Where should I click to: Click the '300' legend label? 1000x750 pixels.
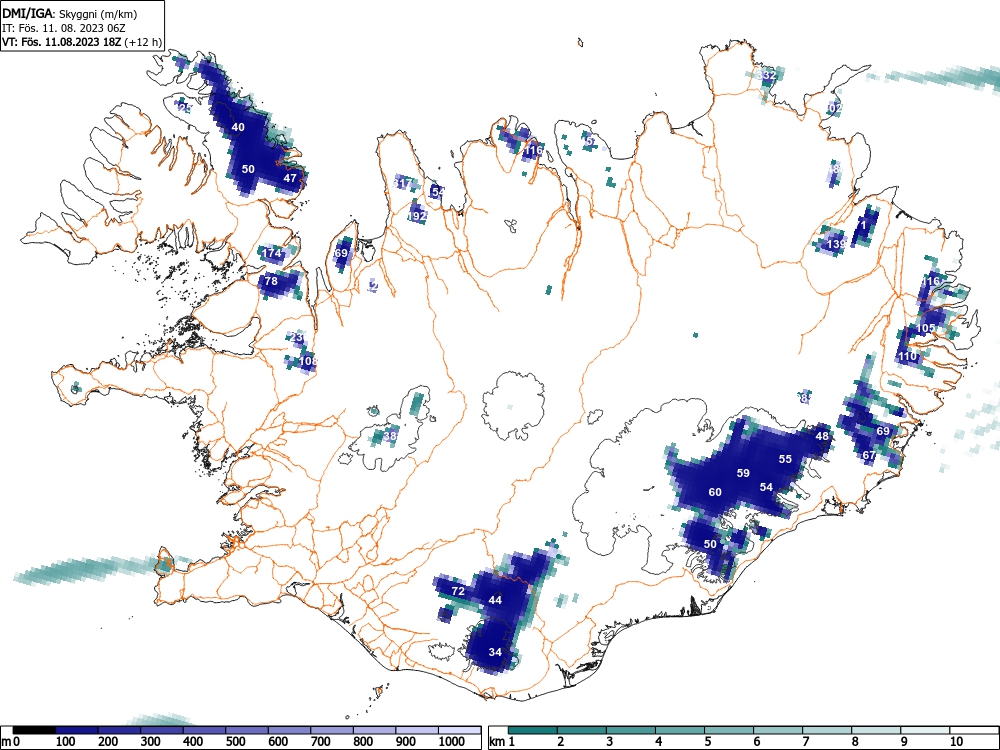(x=151, y=742)
